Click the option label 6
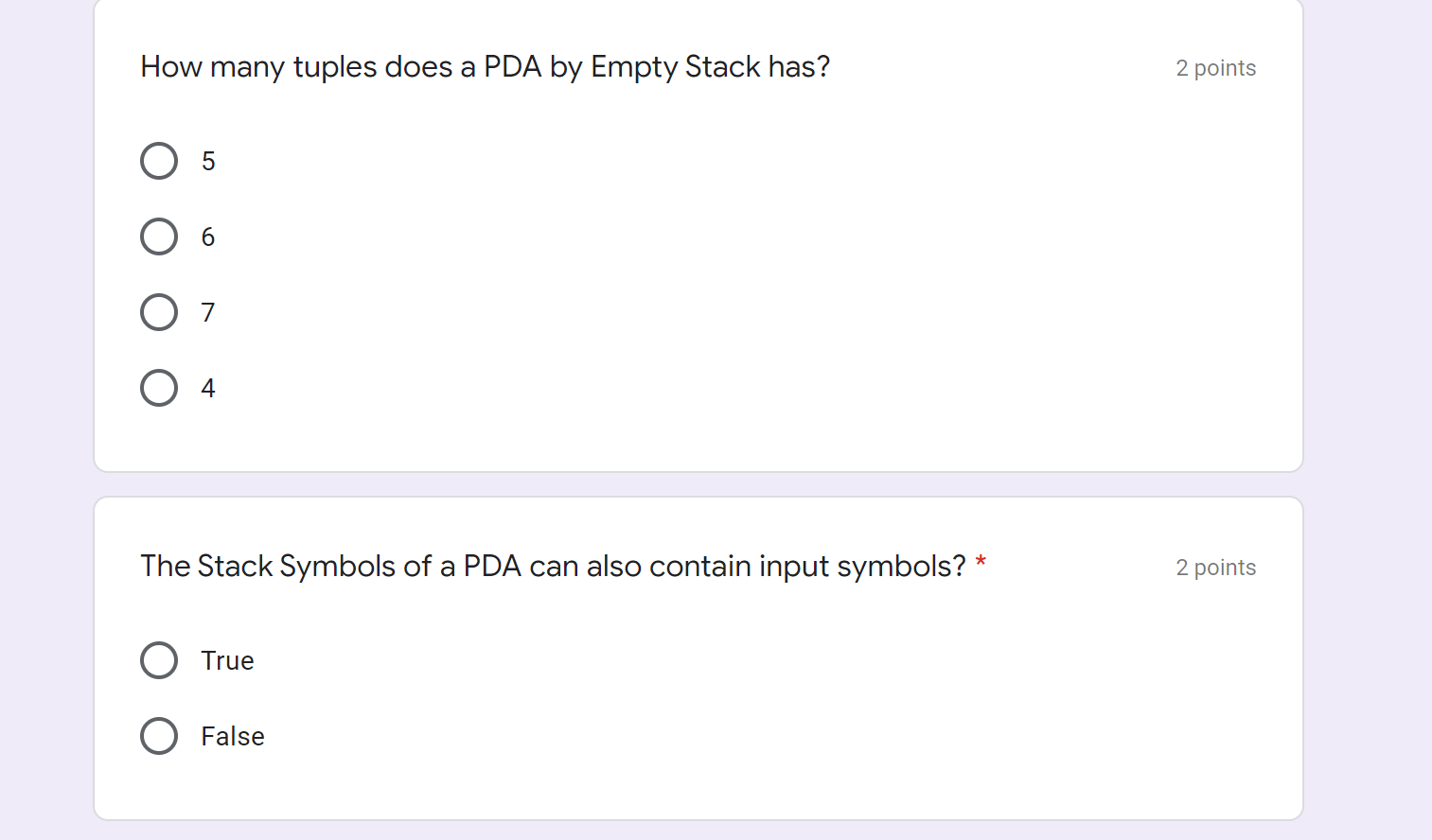 point(208,236)
